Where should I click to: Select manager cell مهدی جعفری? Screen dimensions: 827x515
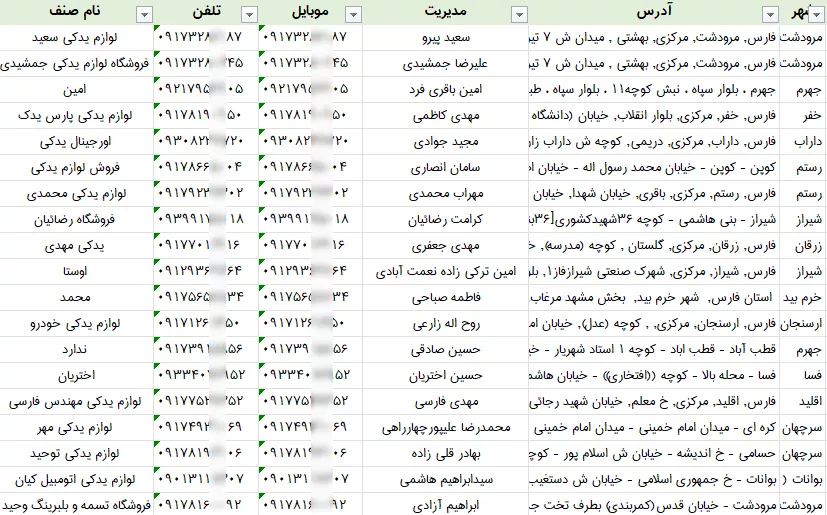[x=446, y=245]
